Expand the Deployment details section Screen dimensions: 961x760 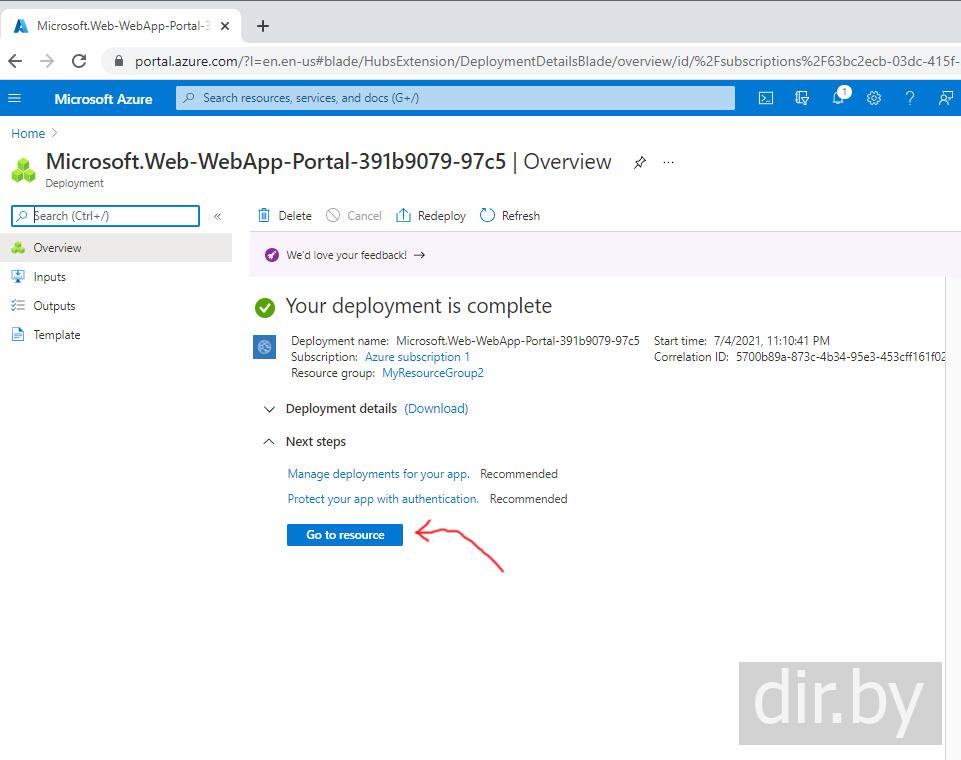(x=269, y=409)
